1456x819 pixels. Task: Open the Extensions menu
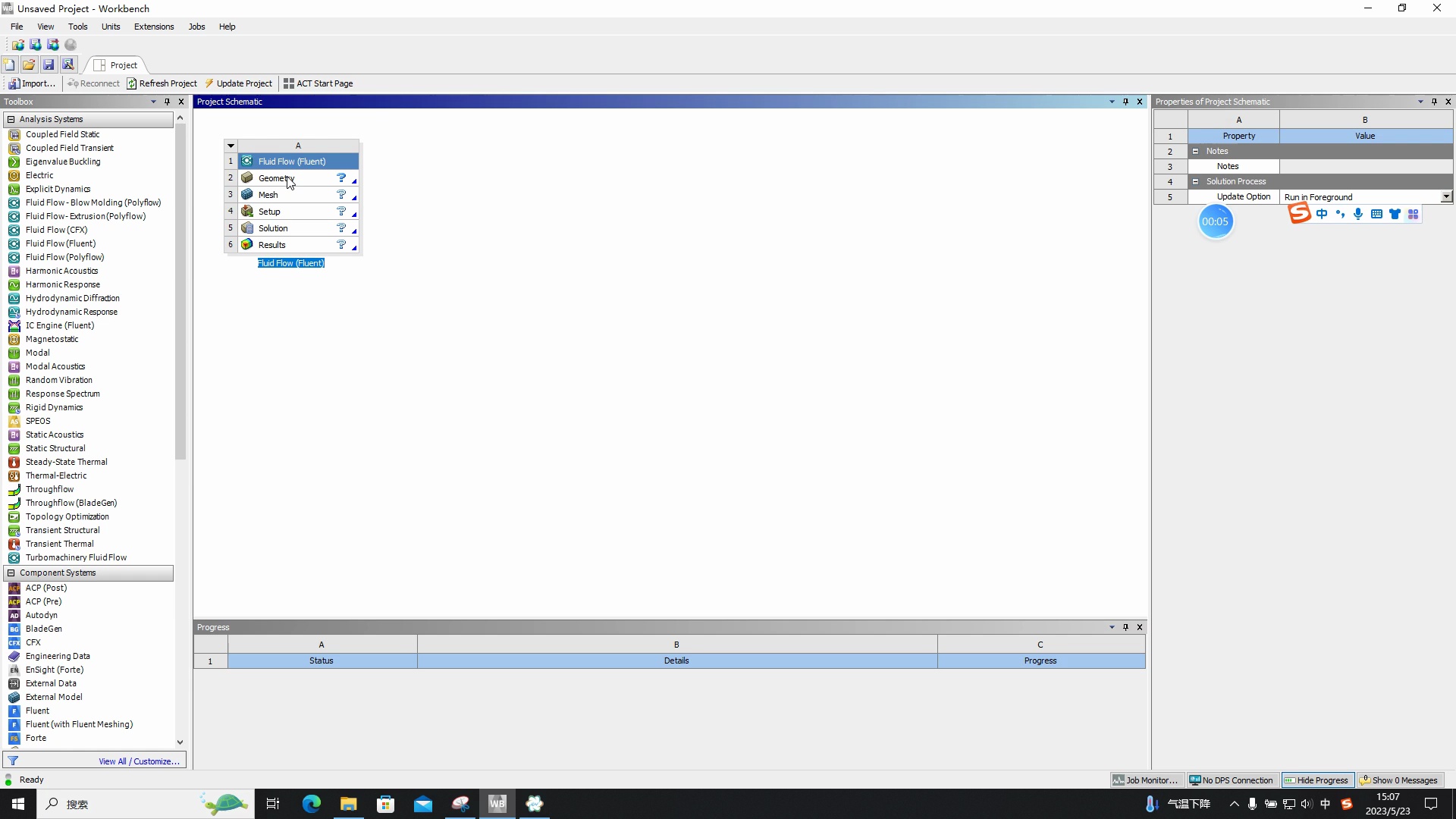click(x=153, y=27)
